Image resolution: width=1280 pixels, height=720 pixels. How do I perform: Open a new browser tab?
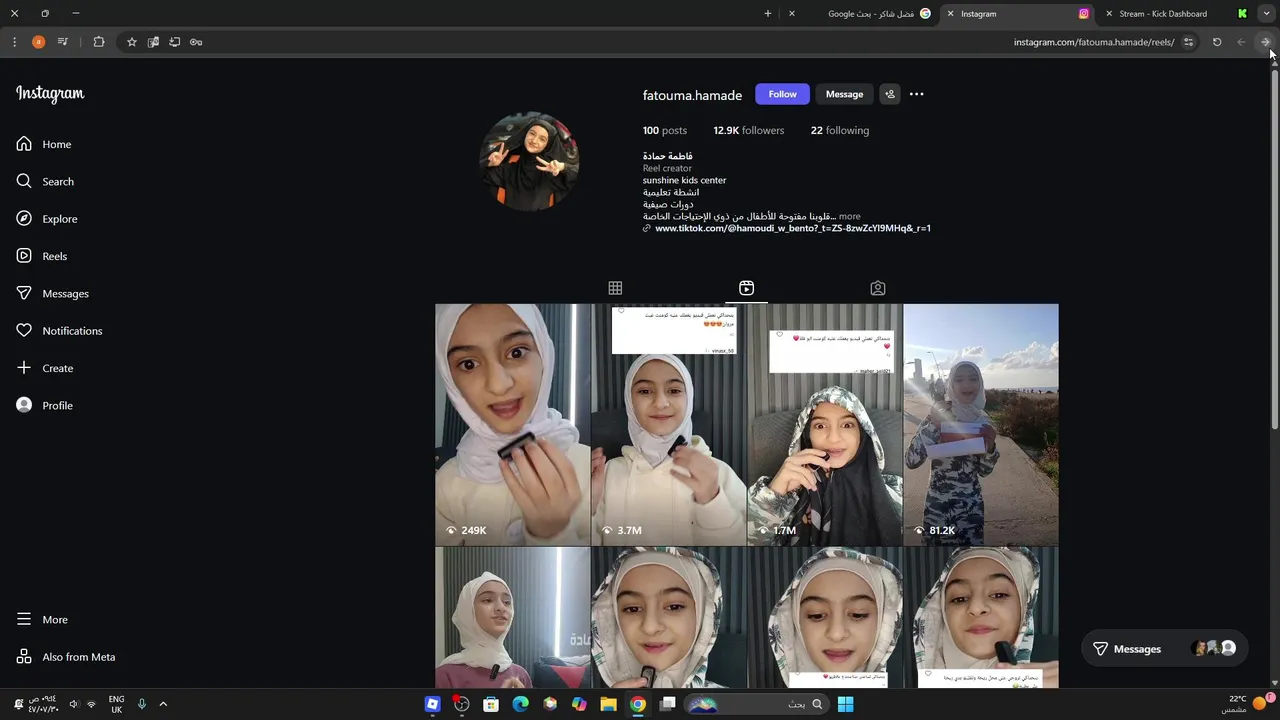[767, 14]
